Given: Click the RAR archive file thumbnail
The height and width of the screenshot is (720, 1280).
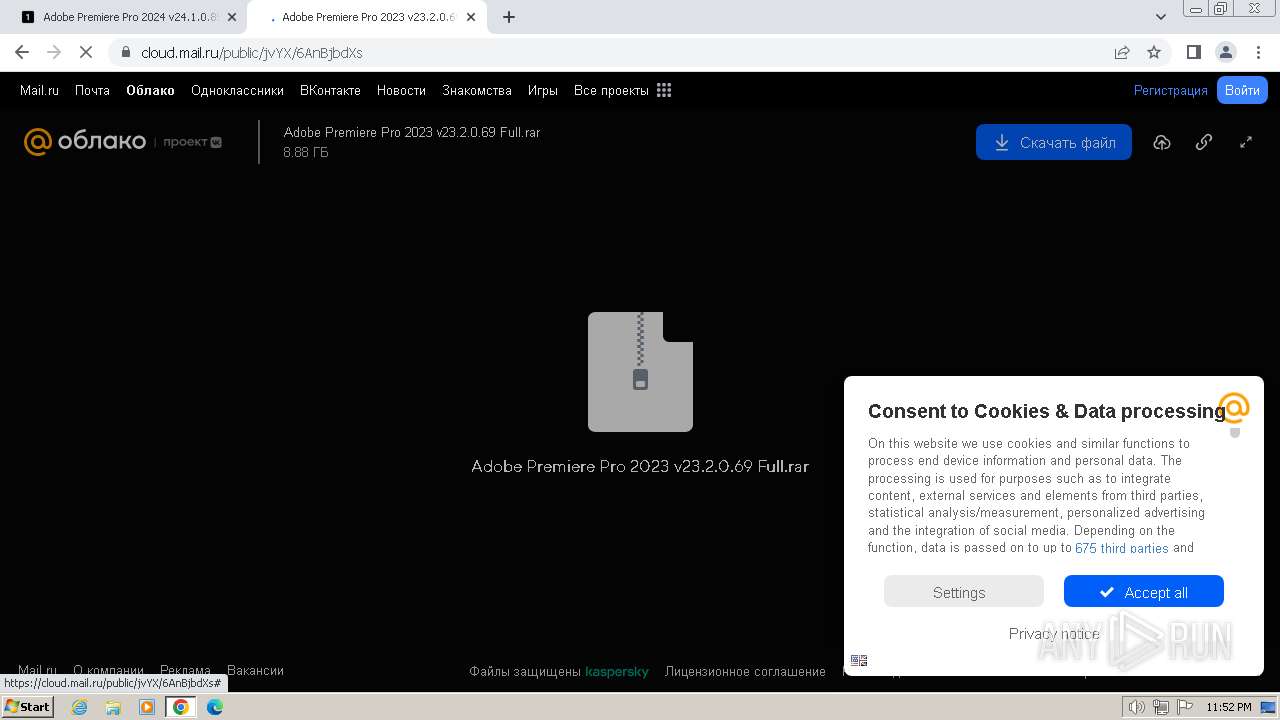Looking at the screenshot, I should point(640,372).
